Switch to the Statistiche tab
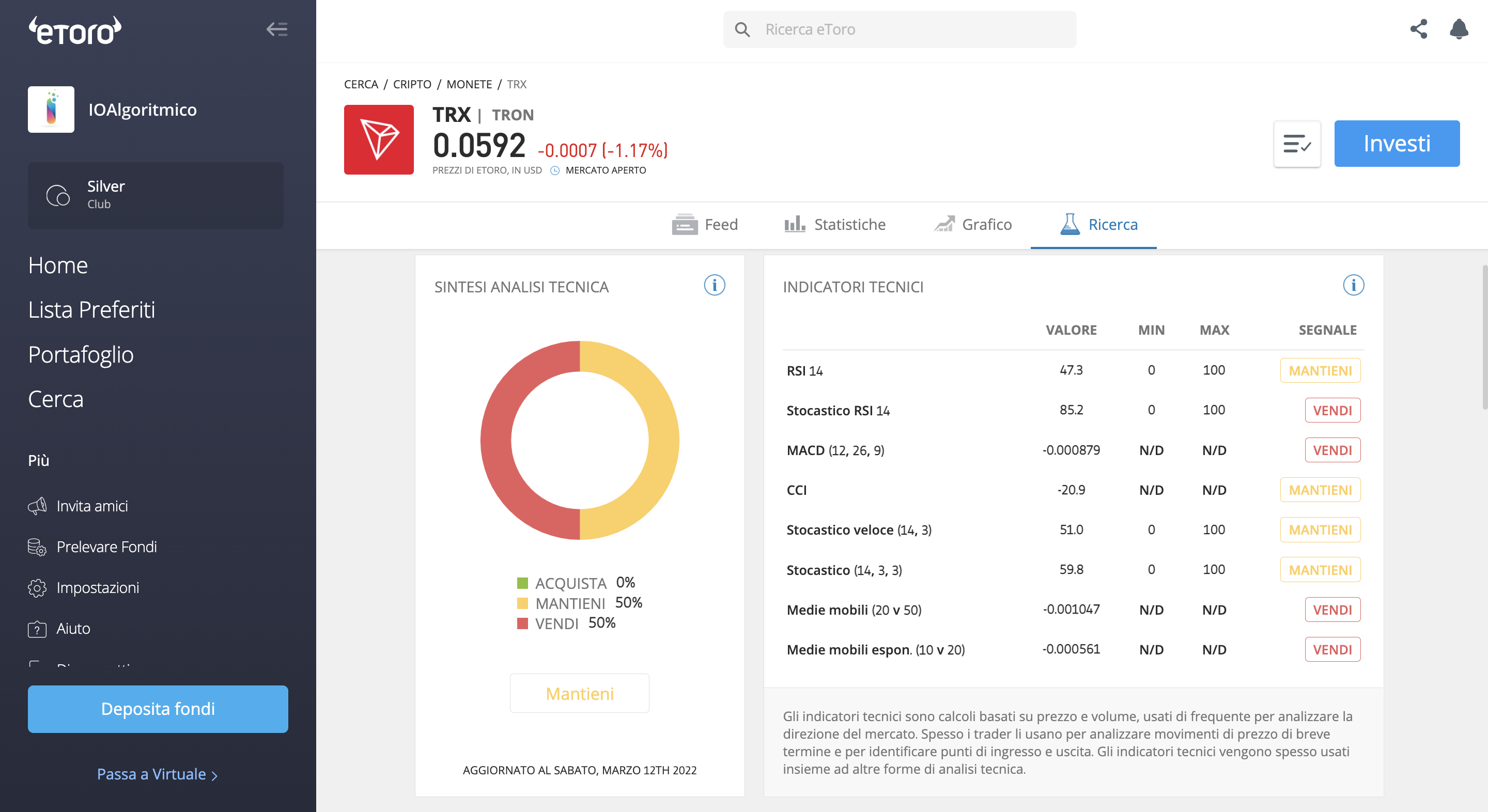 pyautogui.click(x=835, y=225)
